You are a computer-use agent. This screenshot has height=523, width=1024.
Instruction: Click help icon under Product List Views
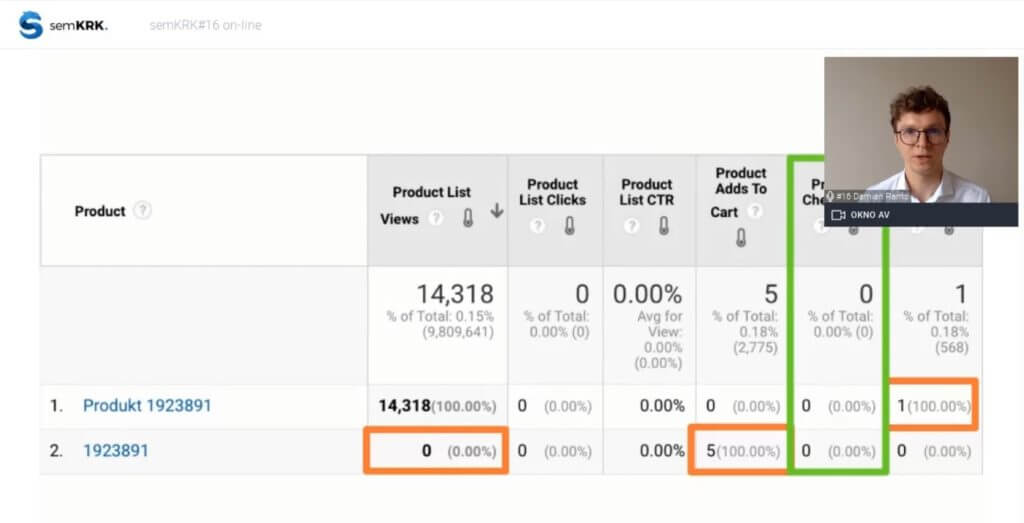[x=436, y=219]
